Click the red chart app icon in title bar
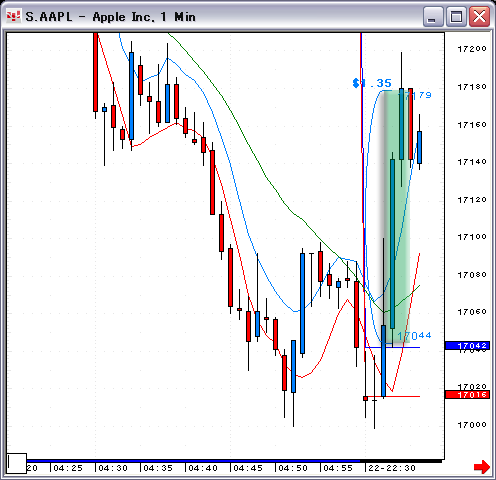The width and height of the screenshot is (496, 480). (x=13, y=16)
